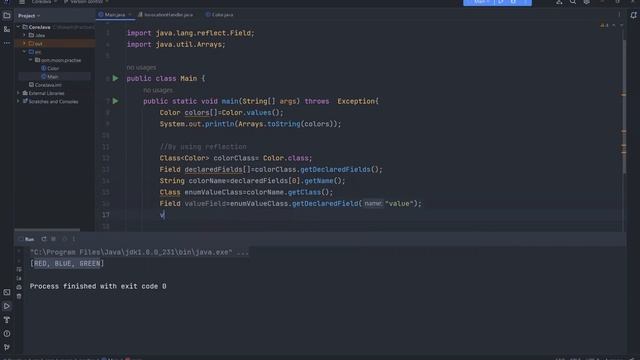Click 'no usages' hint above main method

click(158, 90)
